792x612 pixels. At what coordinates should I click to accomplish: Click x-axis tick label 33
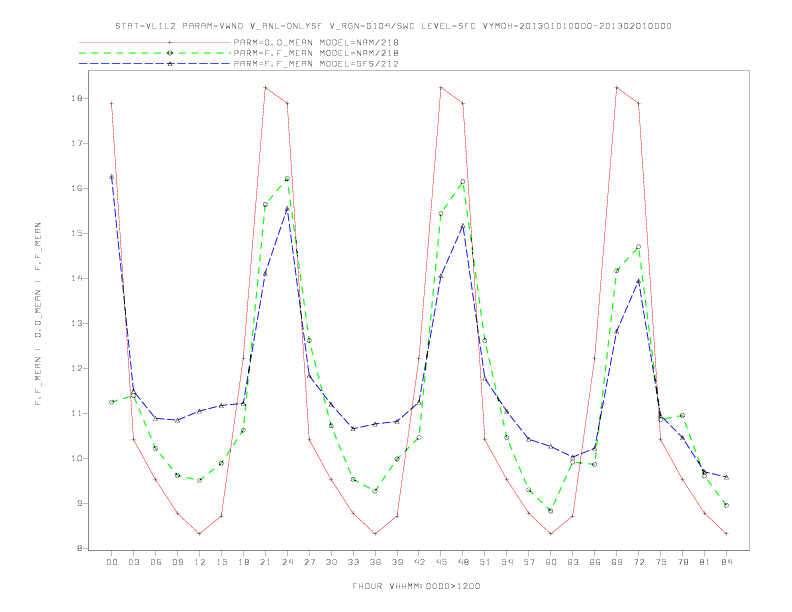pyautogui.click(x=353, y=562)
